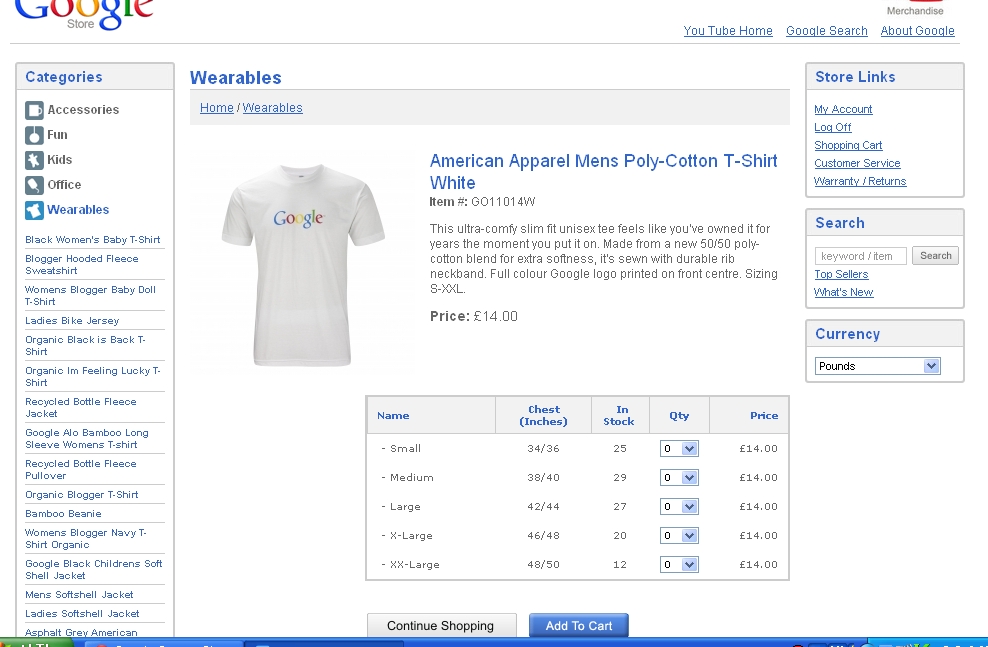This screenshot has height=647, width=988.
Task: Open Womens Blogger Baby Doll T-Shirt product
Action: pos(90,295)
